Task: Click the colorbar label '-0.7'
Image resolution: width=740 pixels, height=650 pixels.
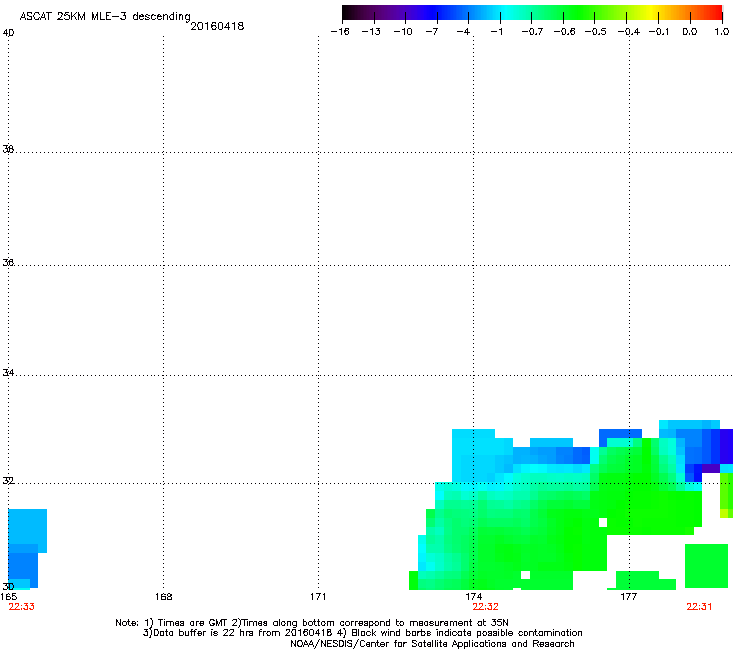Action: point(532,32)
